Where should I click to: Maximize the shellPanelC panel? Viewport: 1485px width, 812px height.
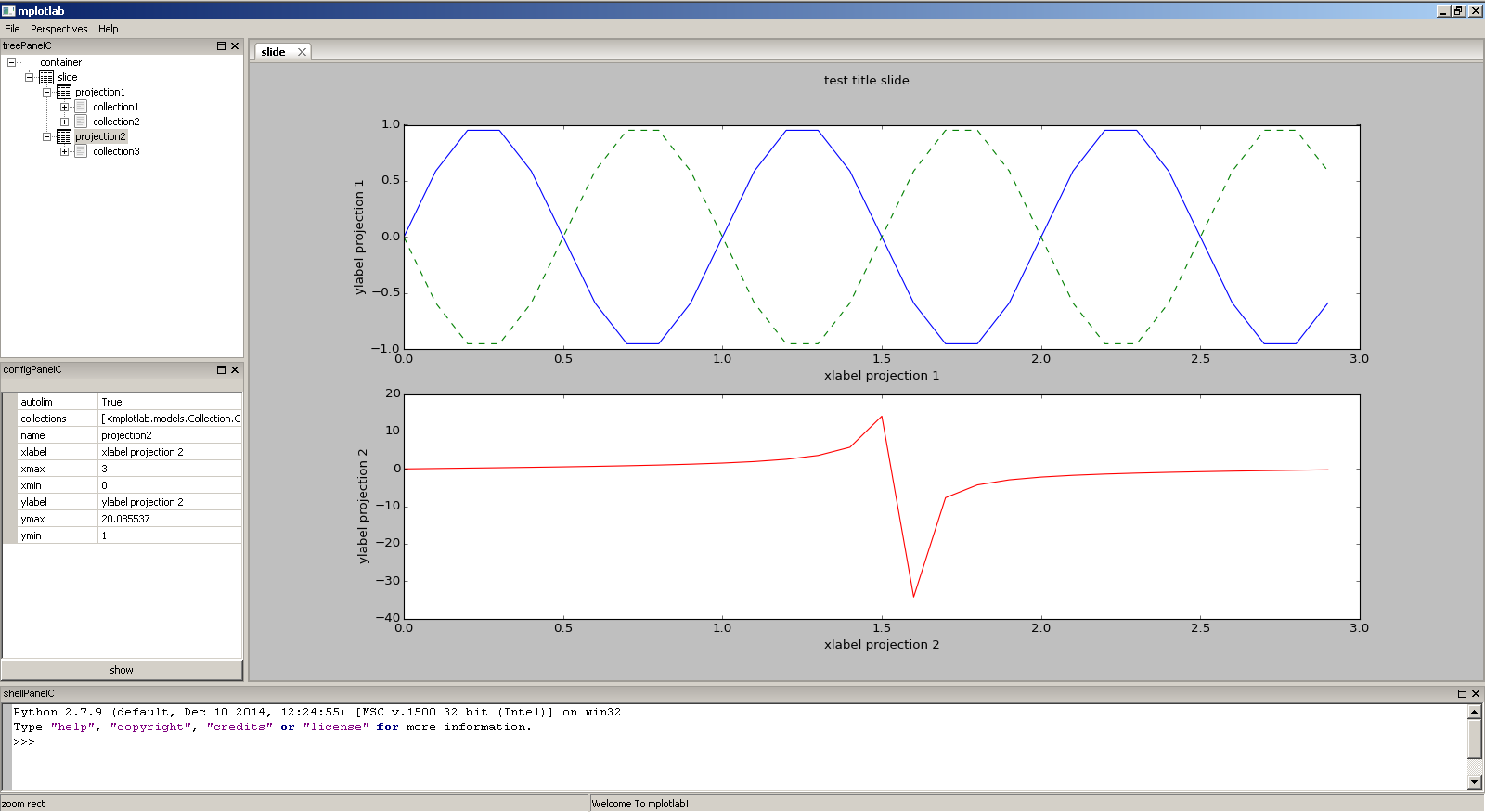click(x=1463, y=693)
